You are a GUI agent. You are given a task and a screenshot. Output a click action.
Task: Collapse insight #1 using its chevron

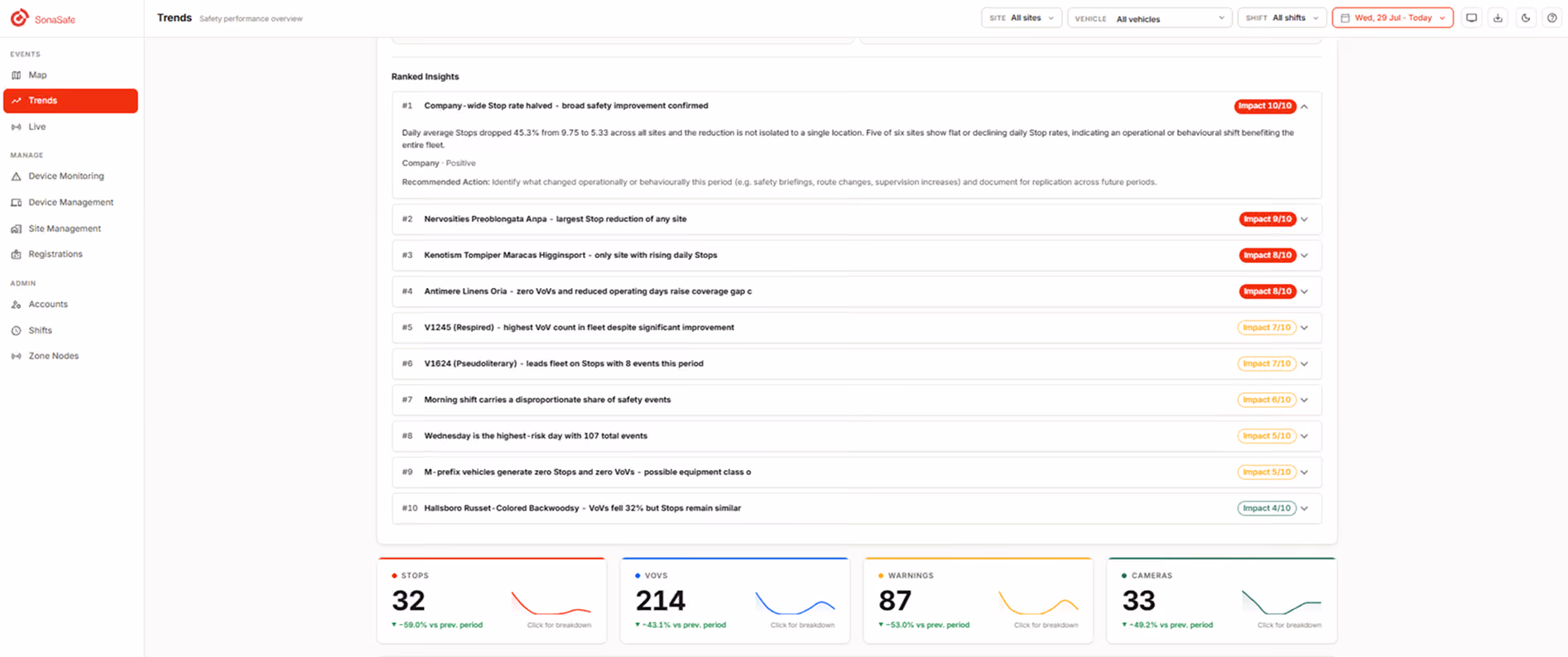1305,107
